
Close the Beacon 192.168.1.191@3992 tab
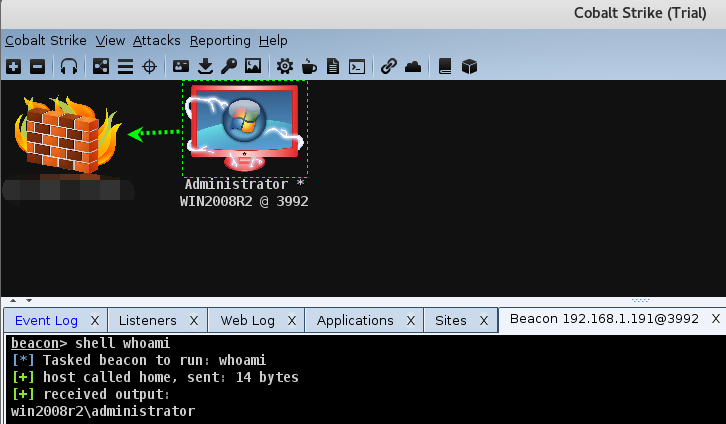(716, 318)
